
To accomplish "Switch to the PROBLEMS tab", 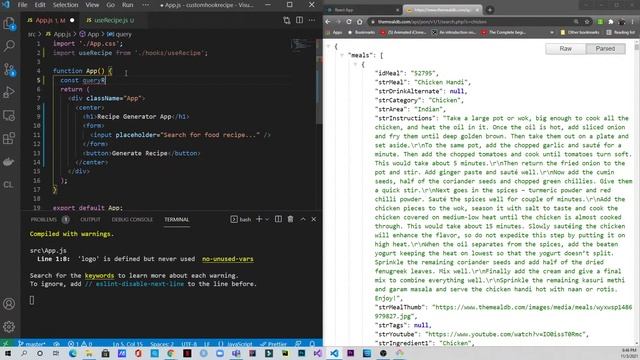I will (44, 220).
